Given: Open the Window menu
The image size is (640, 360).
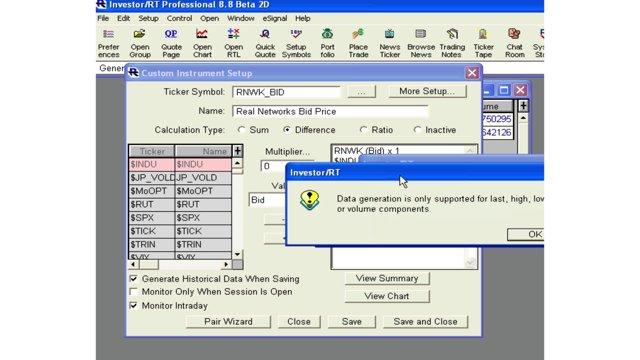Looking at the screenshot, I should pos(240,18).
